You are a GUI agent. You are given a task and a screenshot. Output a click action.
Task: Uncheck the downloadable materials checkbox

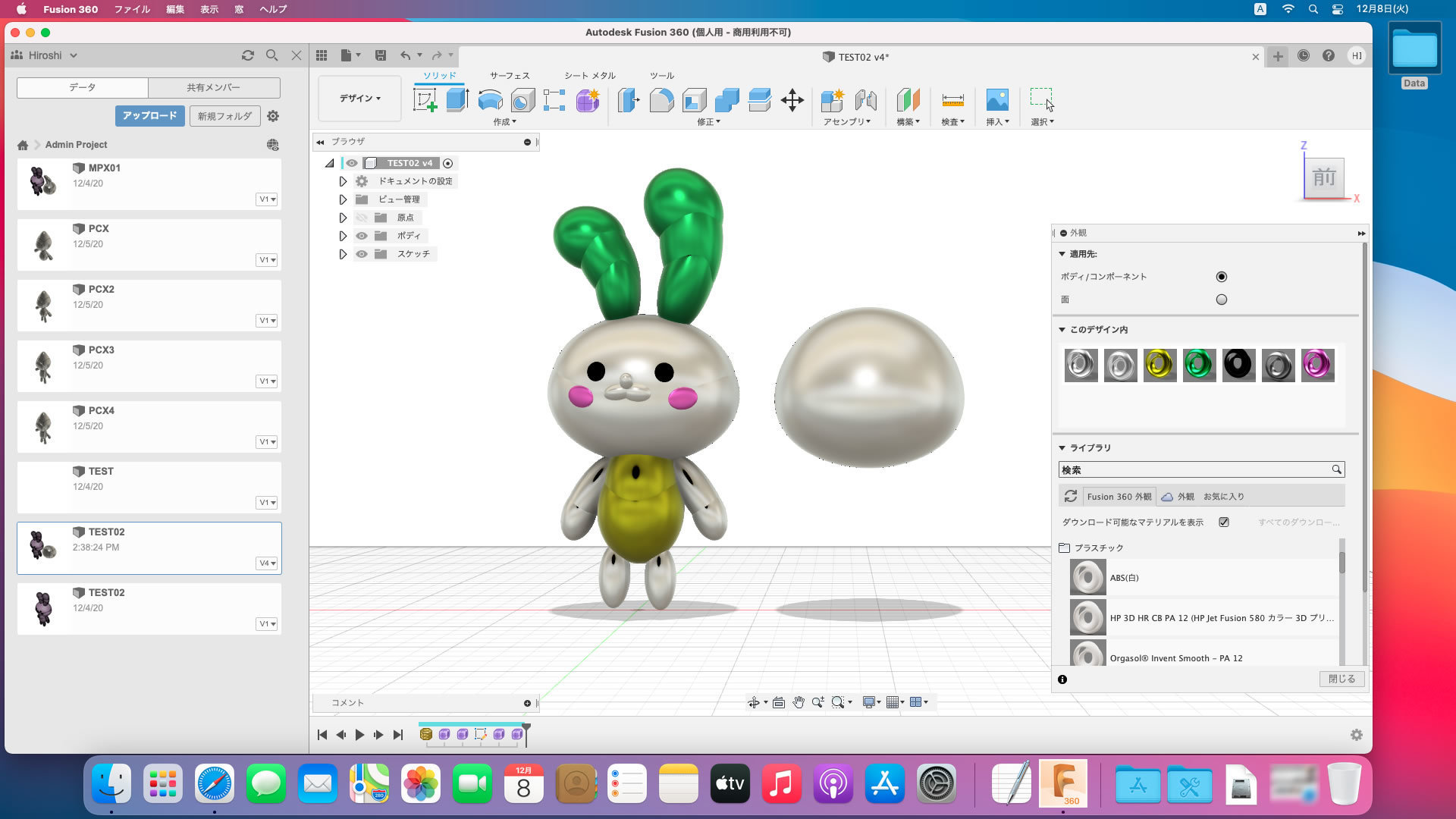click(x=1224, y=522)
